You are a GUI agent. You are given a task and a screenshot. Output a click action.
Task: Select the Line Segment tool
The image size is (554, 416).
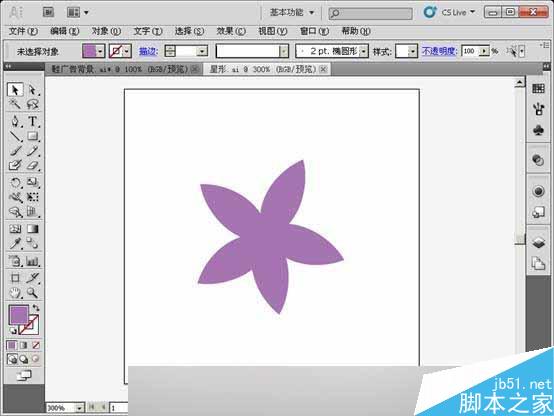15,136
